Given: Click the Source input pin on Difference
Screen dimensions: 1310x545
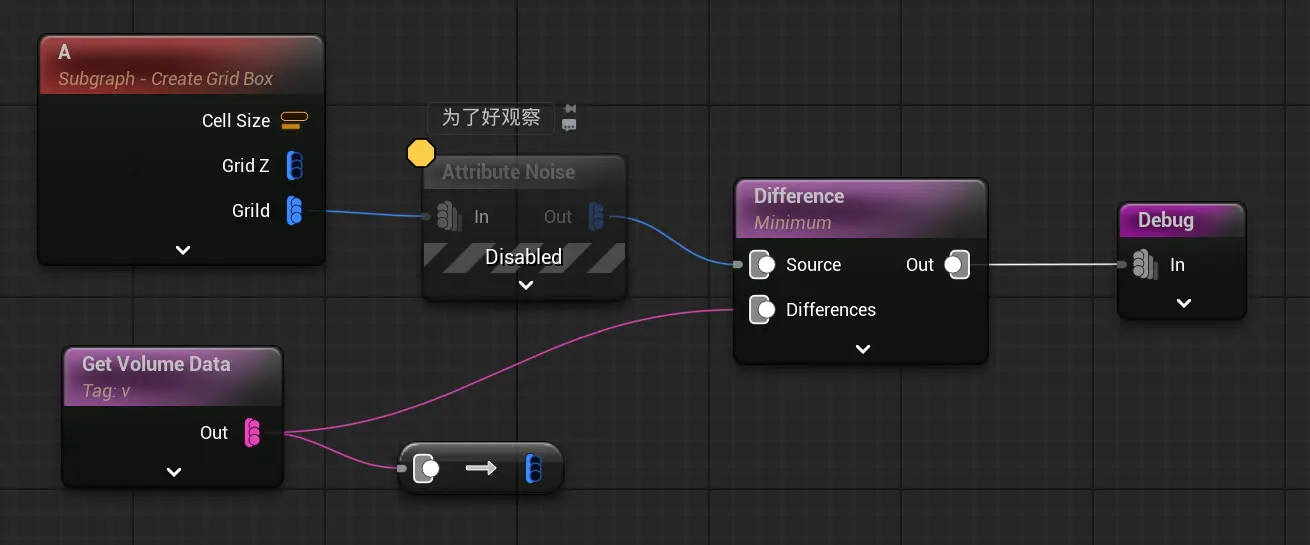Looking at the screenshot, I should 763,265.
